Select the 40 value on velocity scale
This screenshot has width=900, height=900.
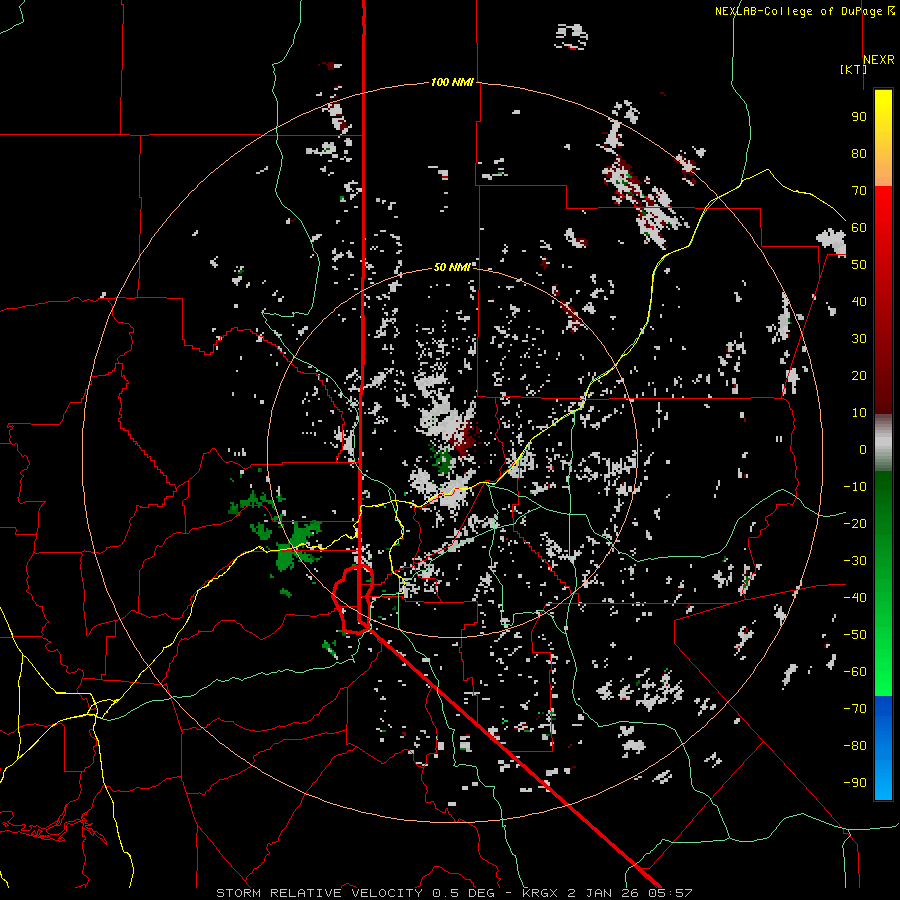click(x=859, y=301)
